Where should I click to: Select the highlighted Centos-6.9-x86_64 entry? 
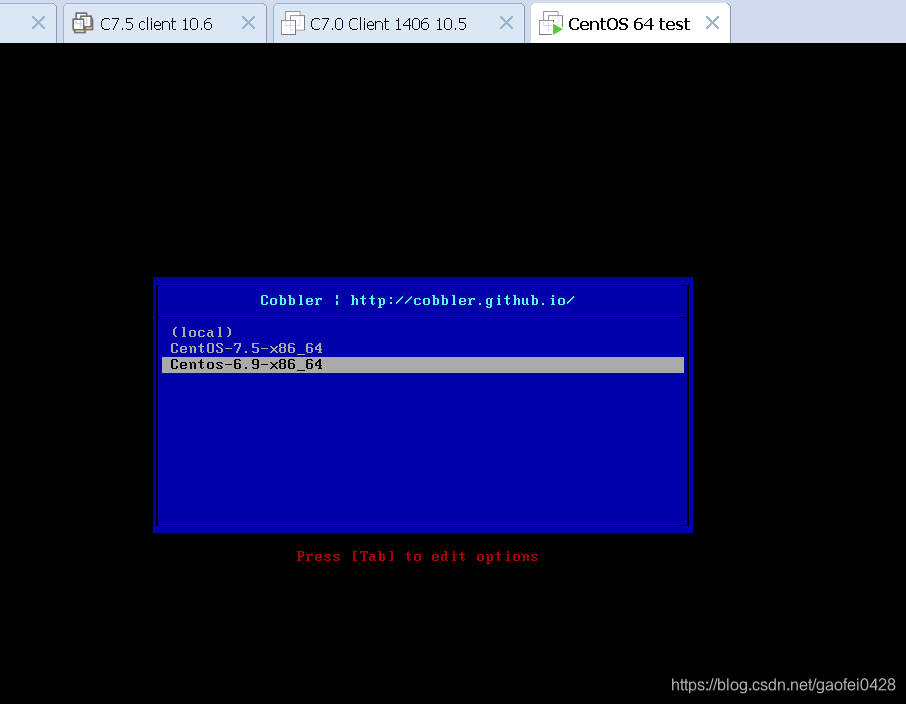point(423,365)
